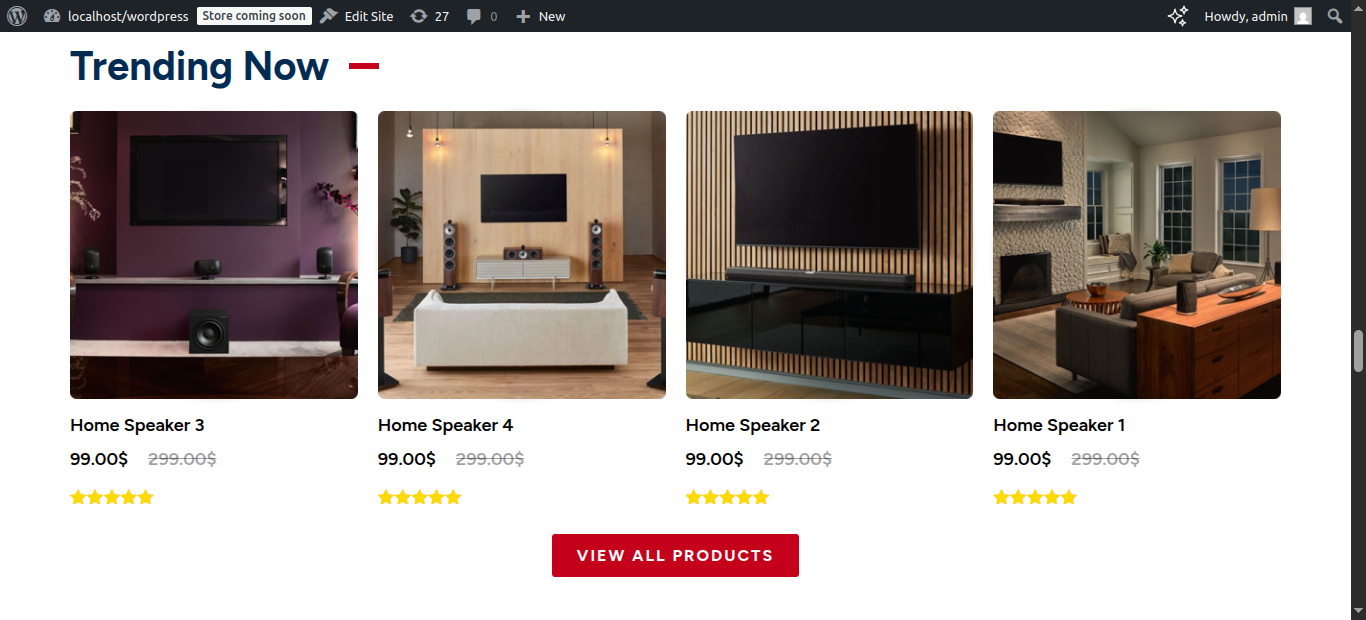Click the site dashboard icon beside localhost/wordpress
The height and width of the screenshot is (620, 1366).
(x=53, y=16)
